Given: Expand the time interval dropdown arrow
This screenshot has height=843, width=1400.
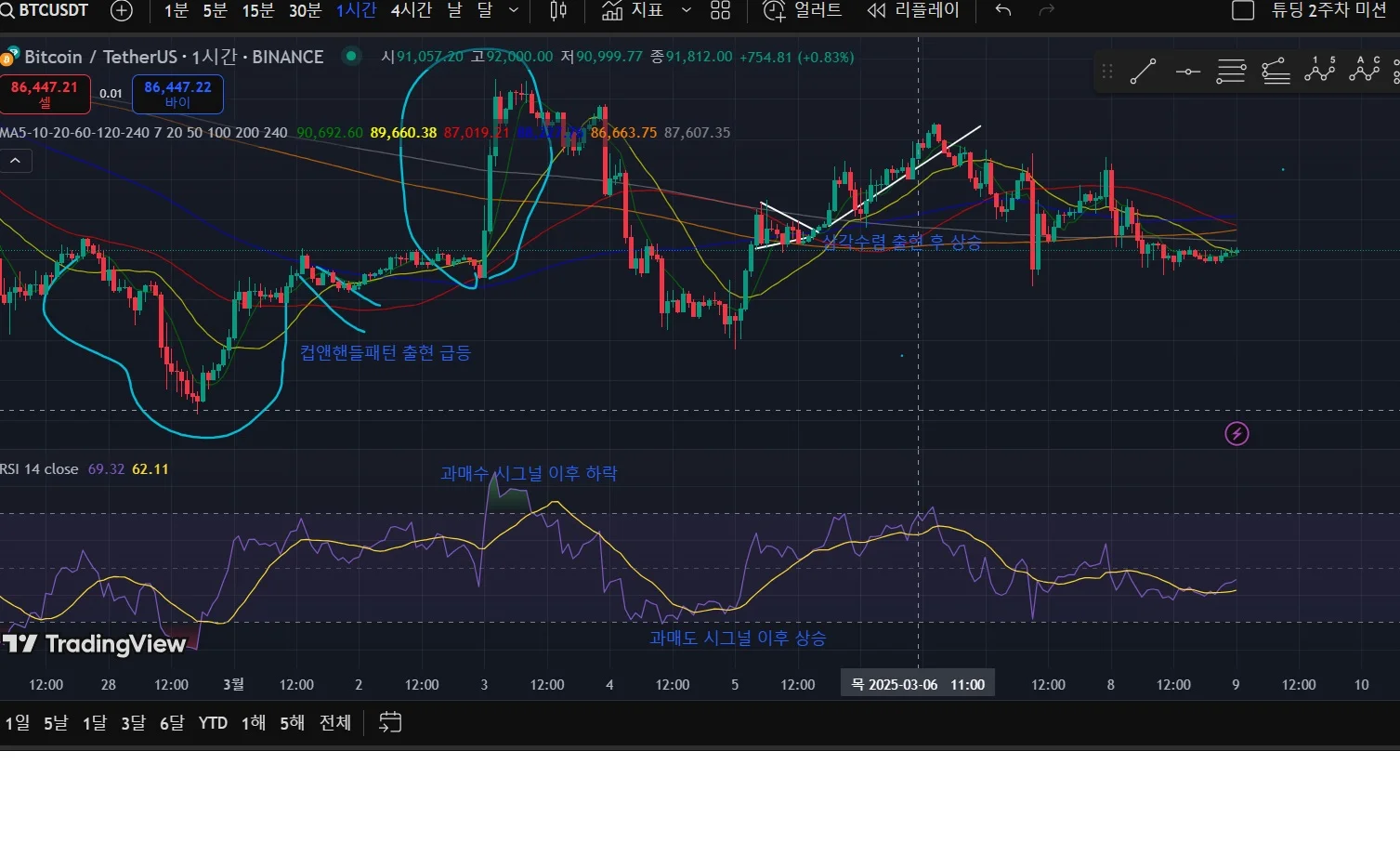Looking at the screenshot, I should (514, 10).
